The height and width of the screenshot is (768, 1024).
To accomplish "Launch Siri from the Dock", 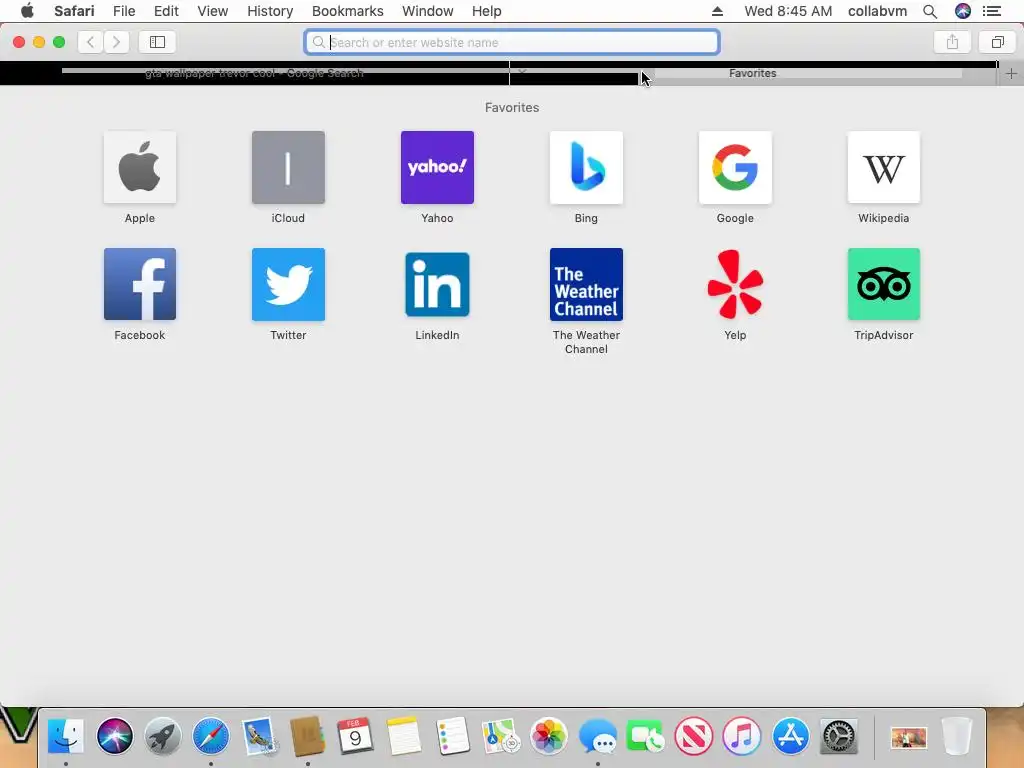I will [114, 736].
